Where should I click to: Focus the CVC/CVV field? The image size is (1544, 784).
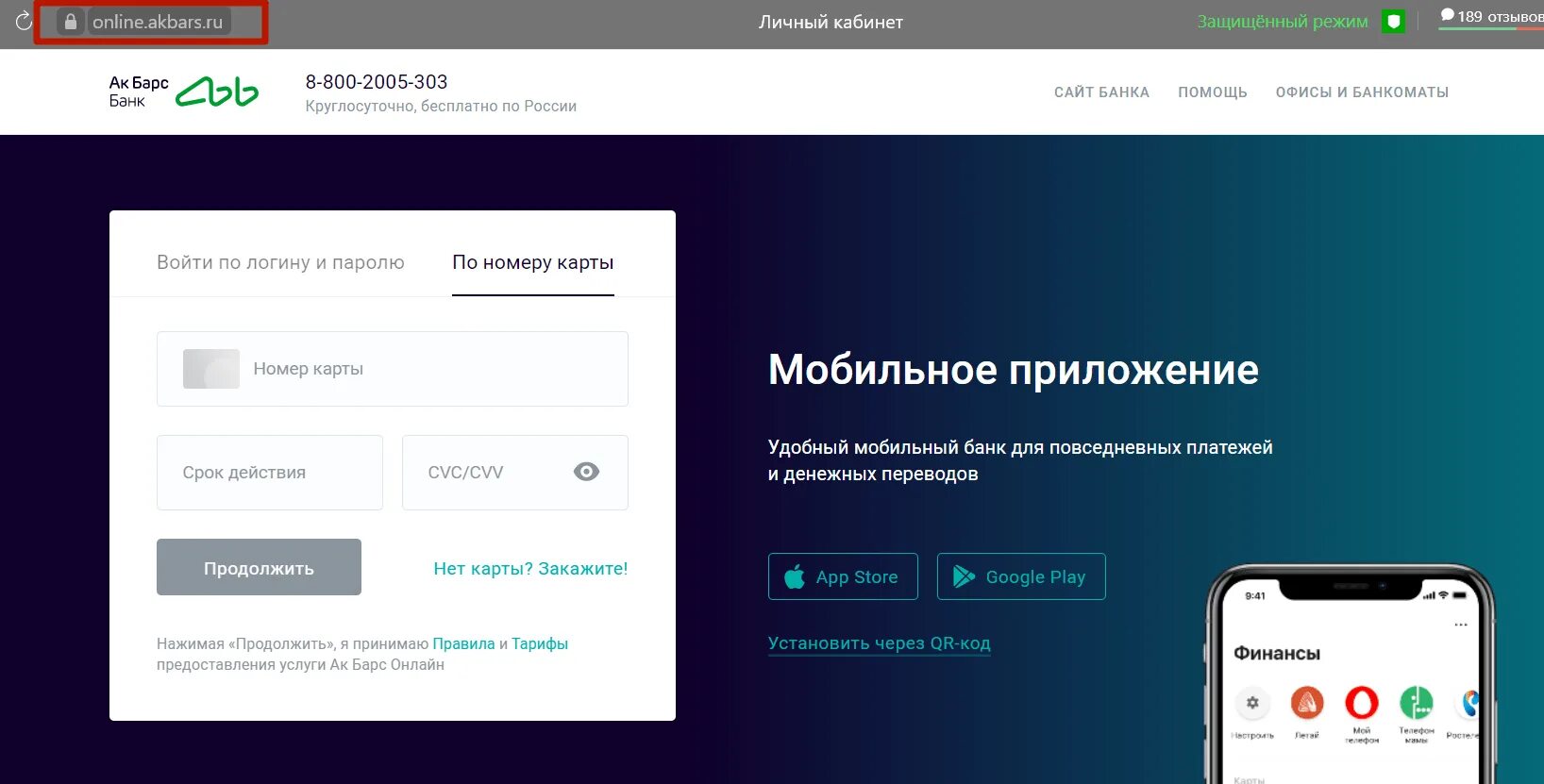point(515,473)
